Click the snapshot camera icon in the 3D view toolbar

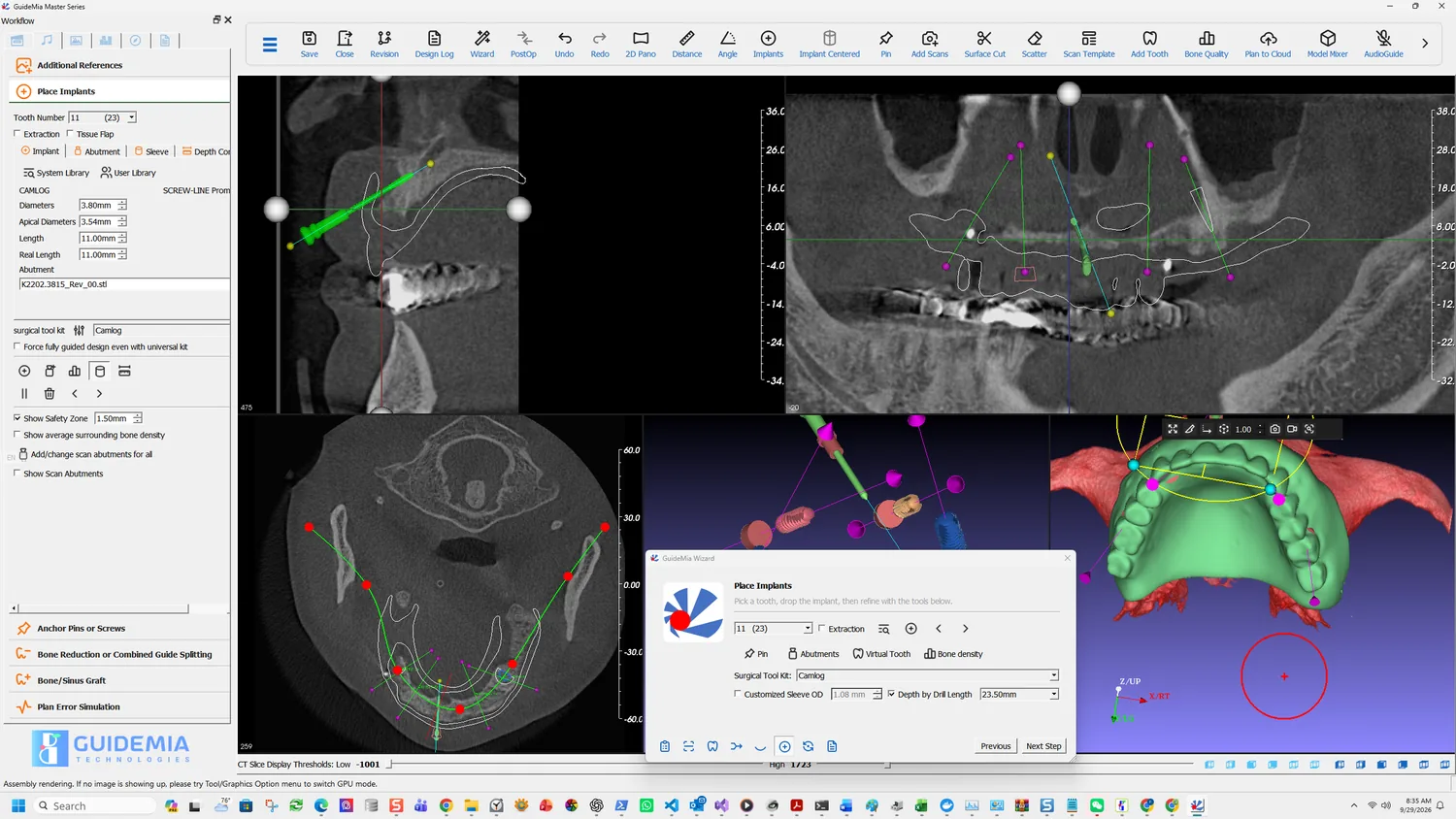pos(1274,429)
